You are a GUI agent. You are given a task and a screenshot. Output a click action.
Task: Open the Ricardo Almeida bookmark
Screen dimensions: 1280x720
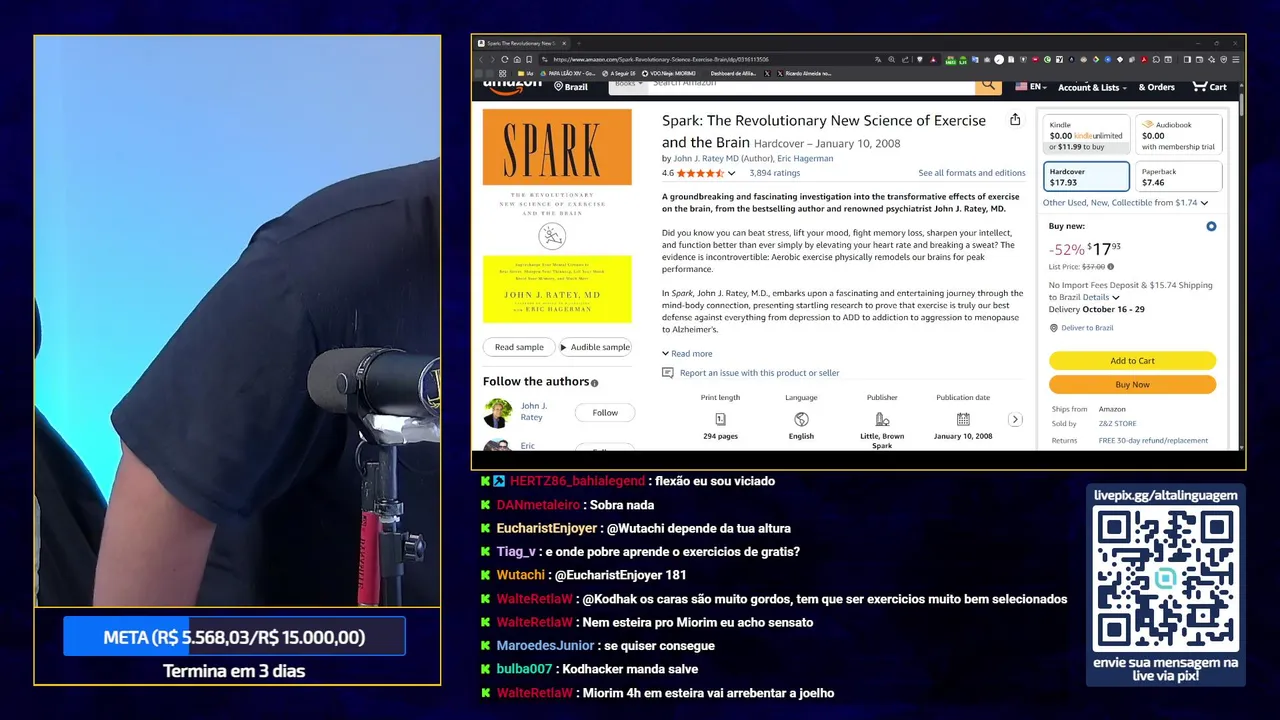[803, 73]
